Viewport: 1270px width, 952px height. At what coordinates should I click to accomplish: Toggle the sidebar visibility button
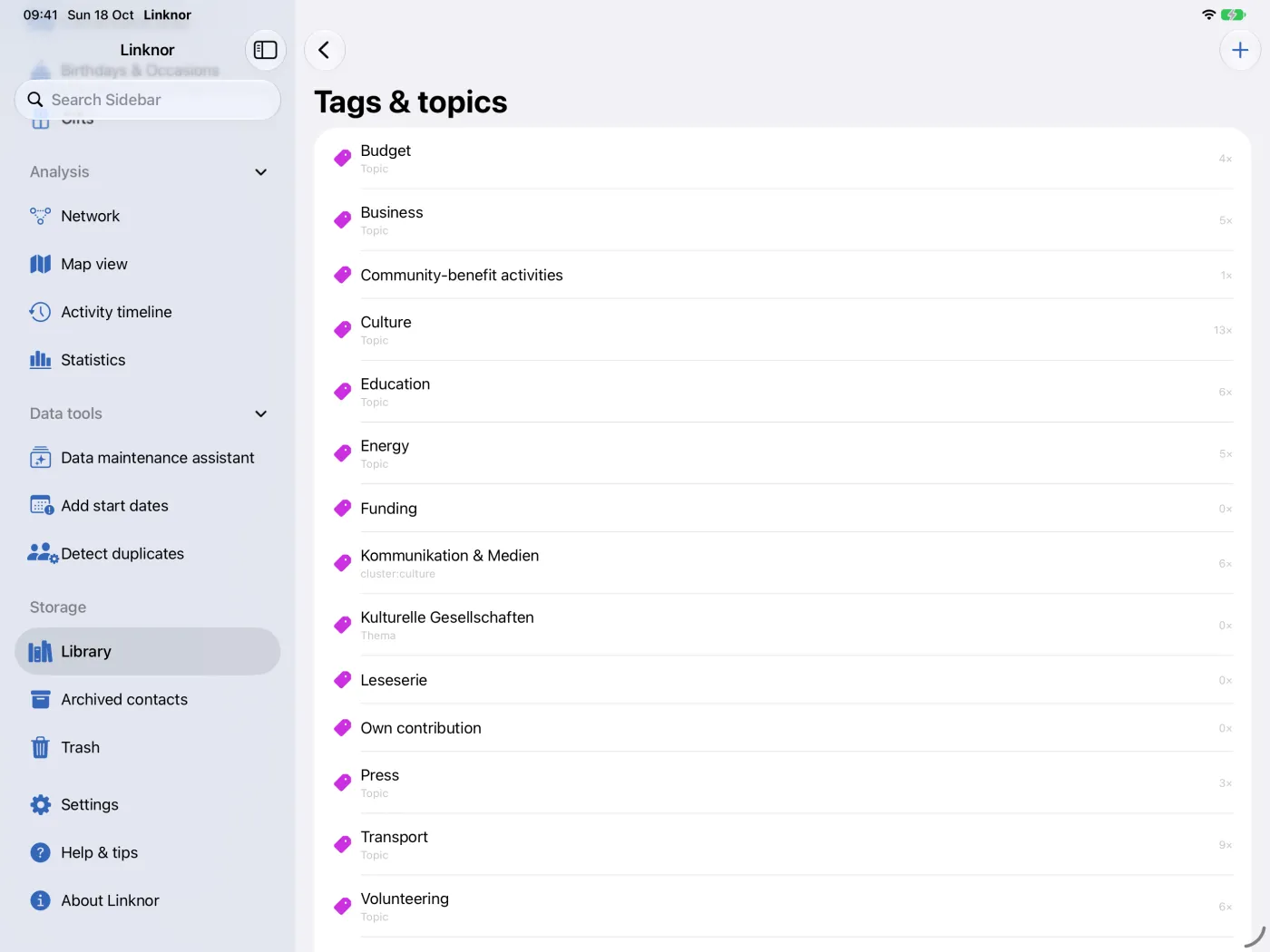click(x=265, y=50)
